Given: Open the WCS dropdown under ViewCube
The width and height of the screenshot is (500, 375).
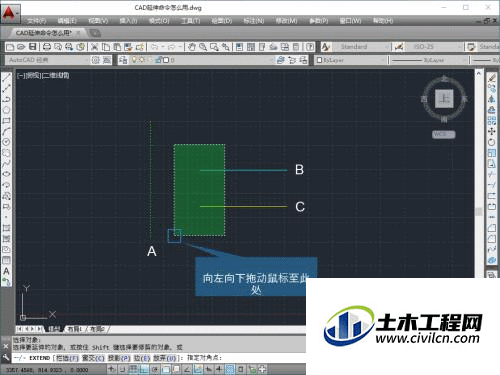Looking at the screenshot, I should coord(443,134).
